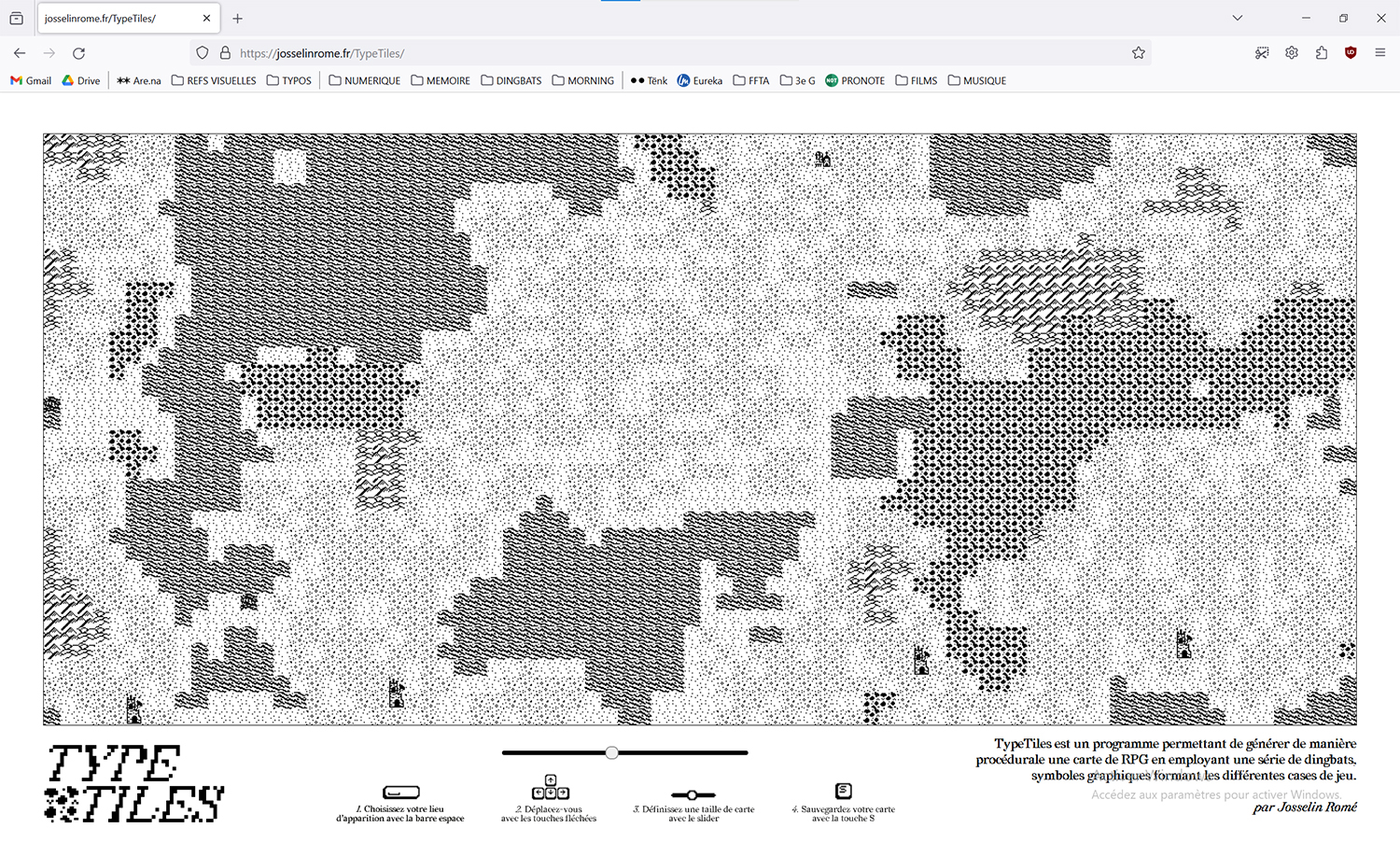1400x842 pixels.
Task: Open the REFS VISUELLES bookmarks folder
Action: [214, 81]
